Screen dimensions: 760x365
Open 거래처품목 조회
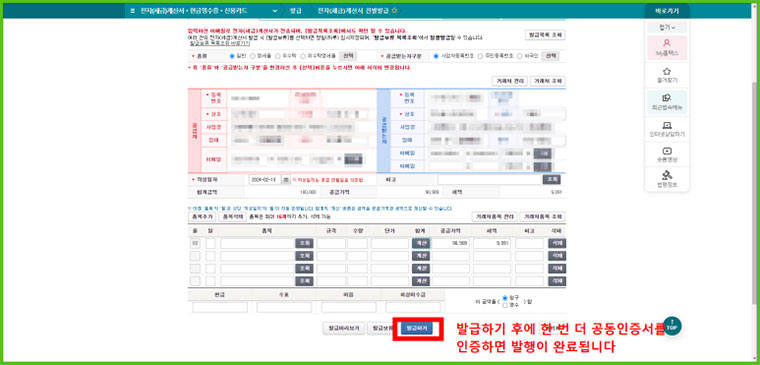(542, 217)
